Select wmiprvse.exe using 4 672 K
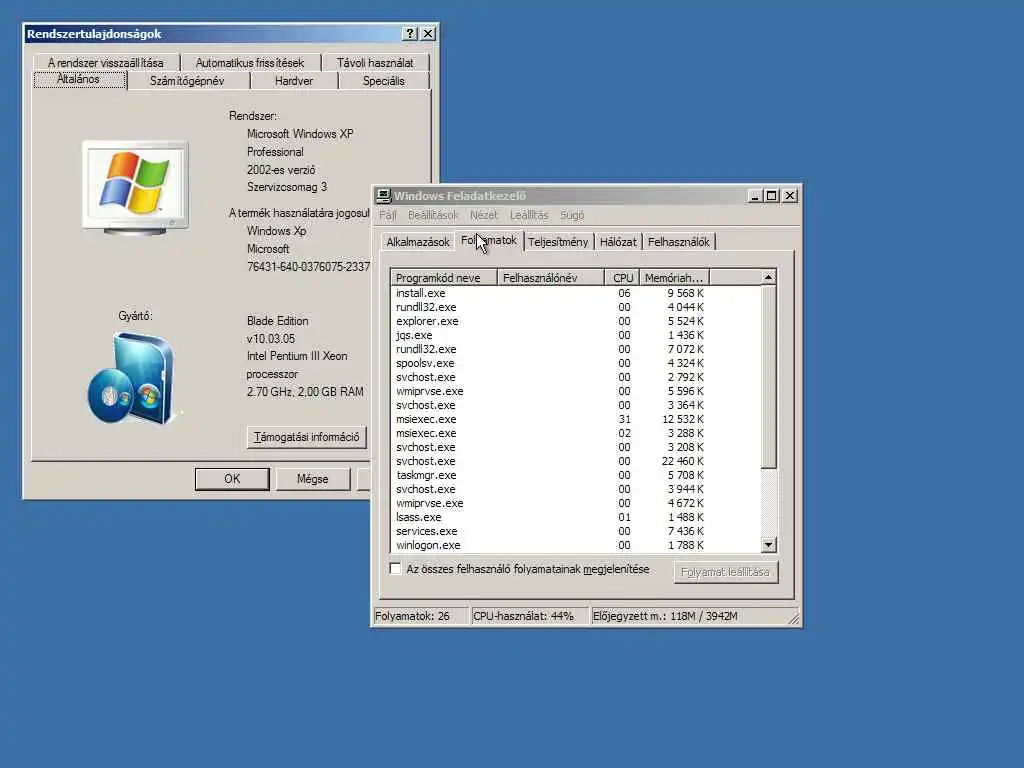1024x768 pixels. 576,503
